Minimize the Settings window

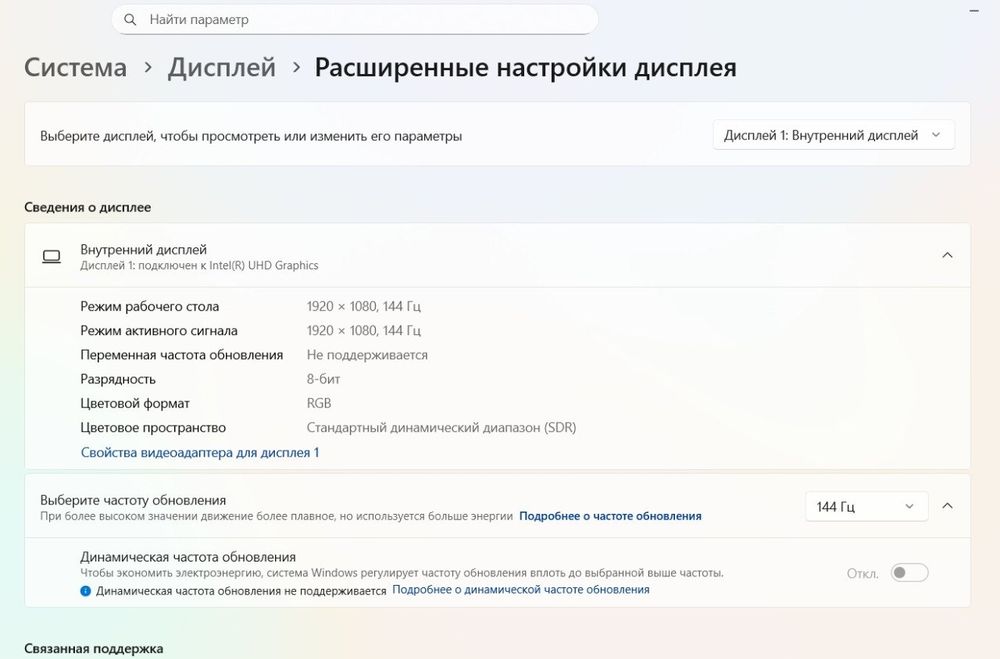(x=973, y=11)
